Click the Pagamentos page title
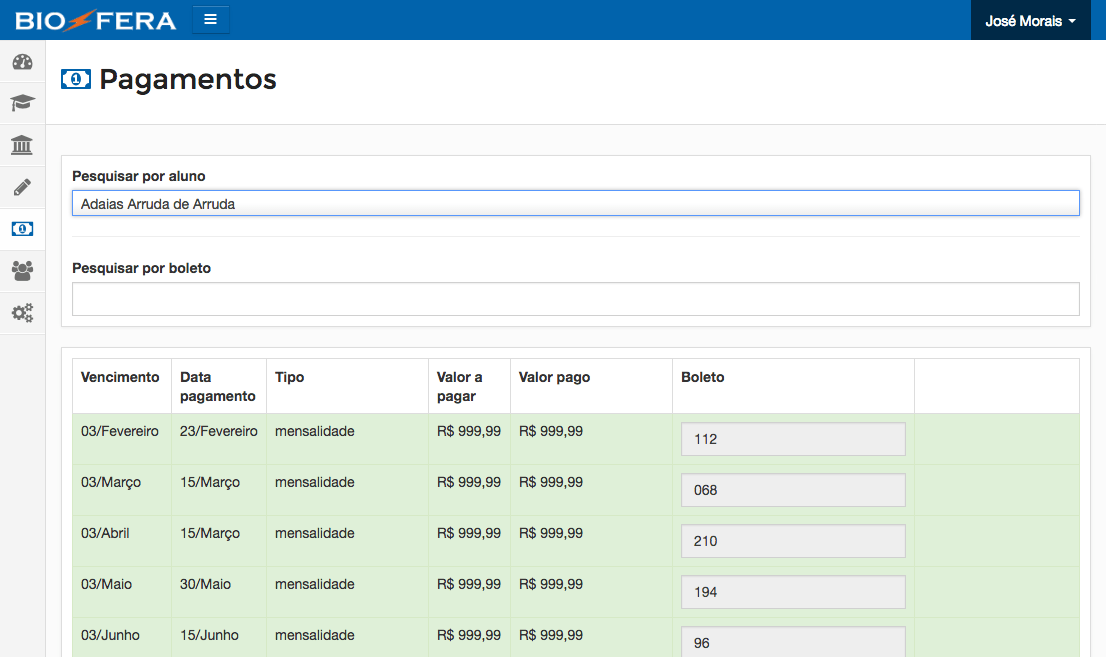Screen dimensions: 1106x657 coord(188,79)
